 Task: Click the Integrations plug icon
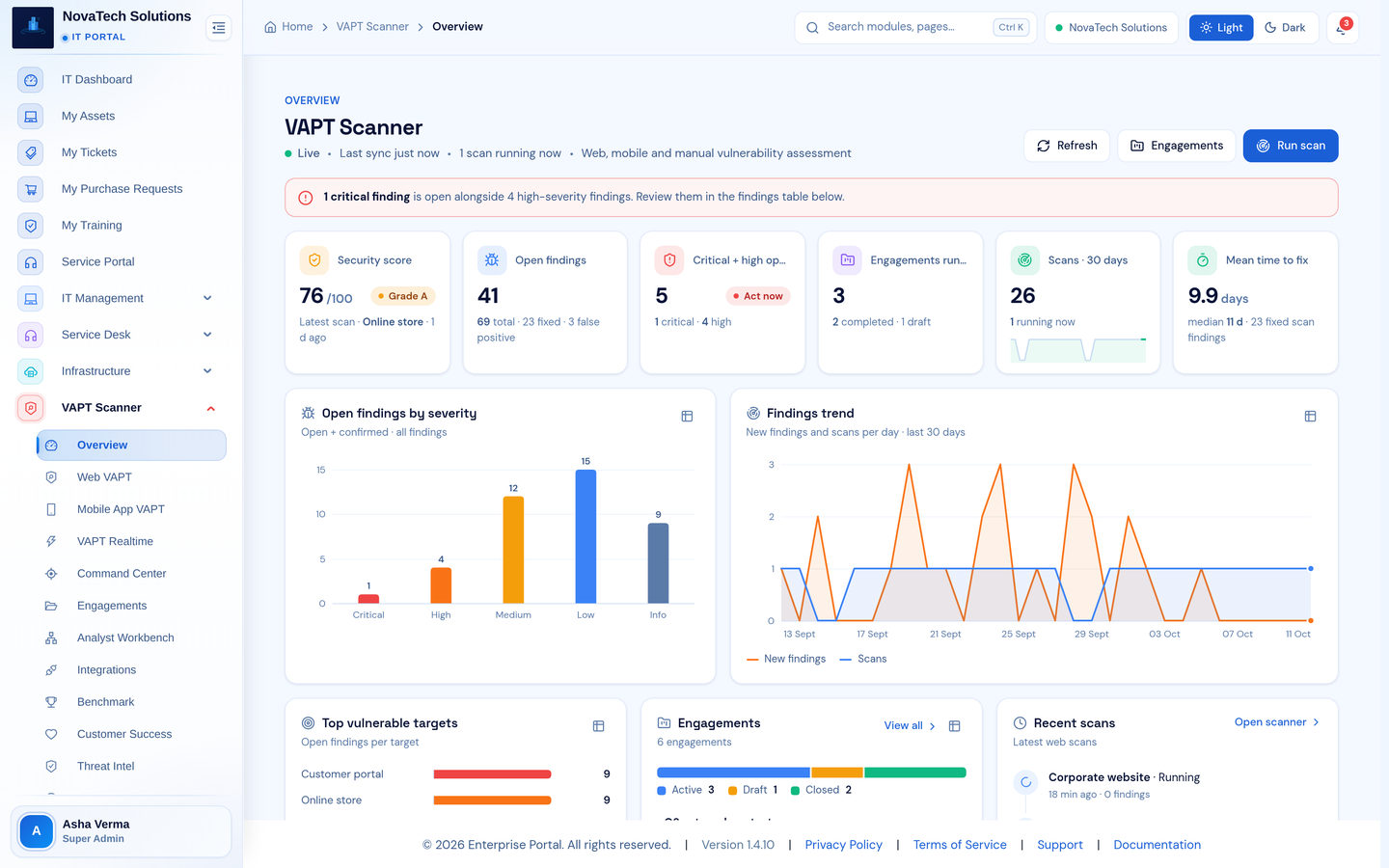tap(51, 670)
